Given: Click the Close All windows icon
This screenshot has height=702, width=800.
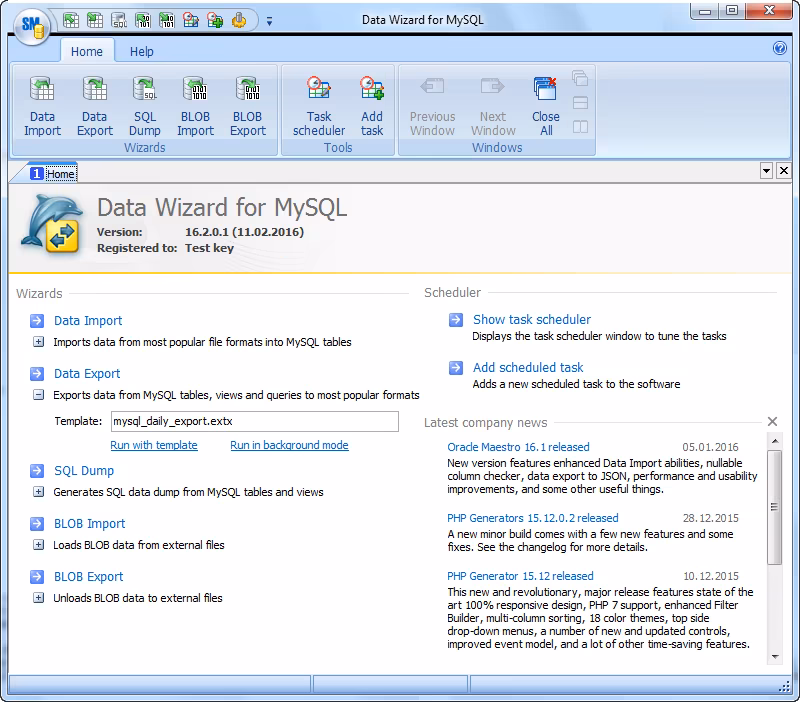Looking at the screenshot, I should click(545, 103).
